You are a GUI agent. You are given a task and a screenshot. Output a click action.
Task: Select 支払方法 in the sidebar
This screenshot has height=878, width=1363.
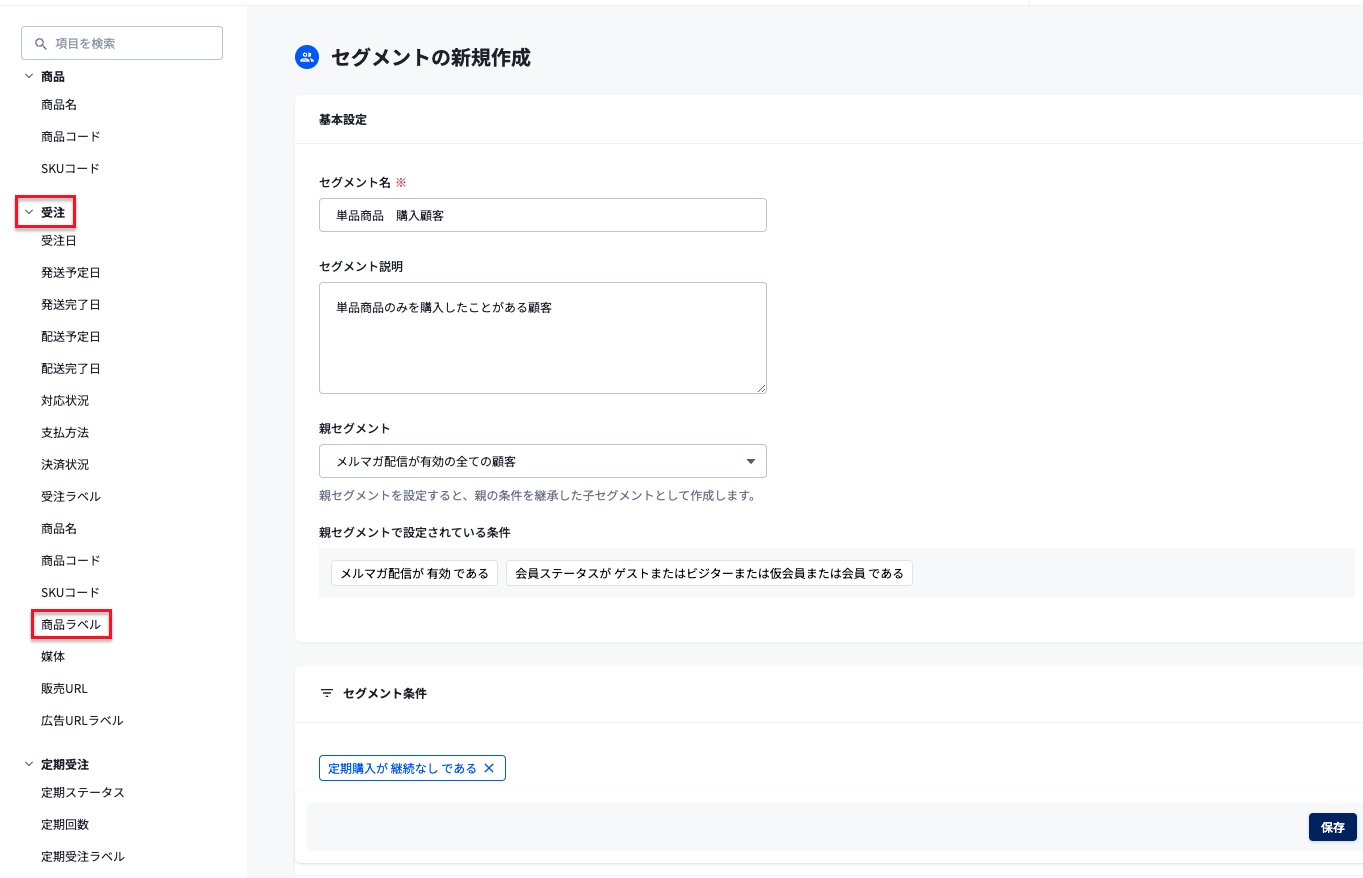(64, 432)
